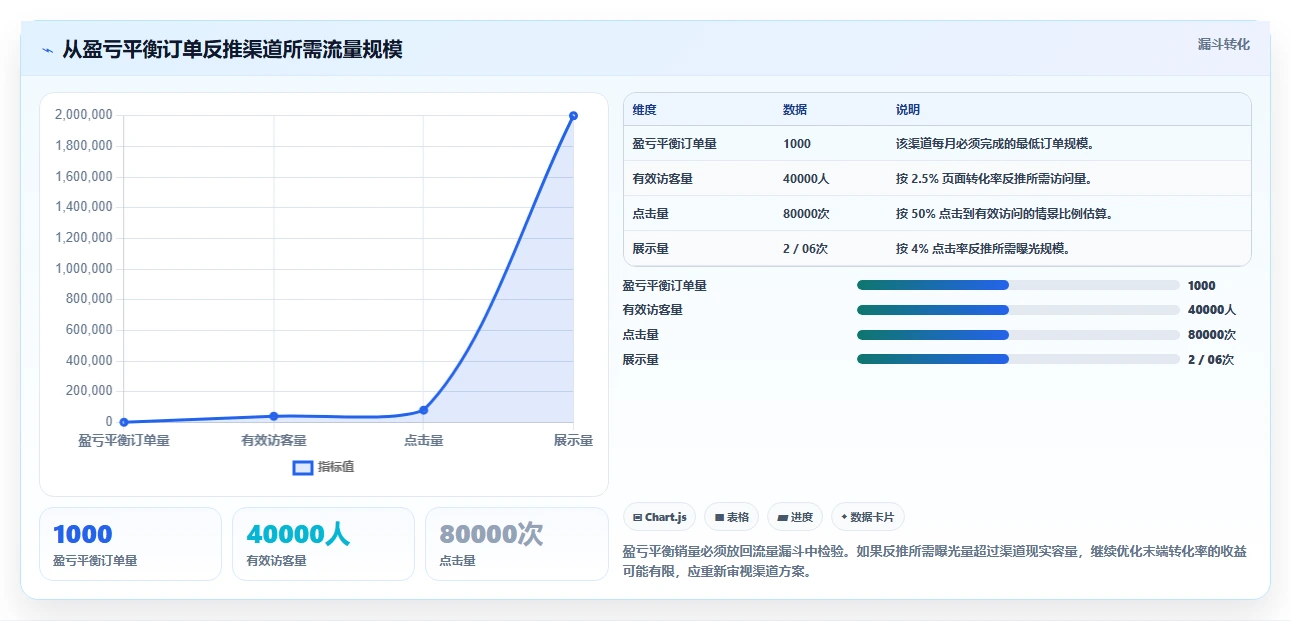Click the 展示量 x-axis label
Viewport: 1291px width, 621px height.
click(573, 440)
